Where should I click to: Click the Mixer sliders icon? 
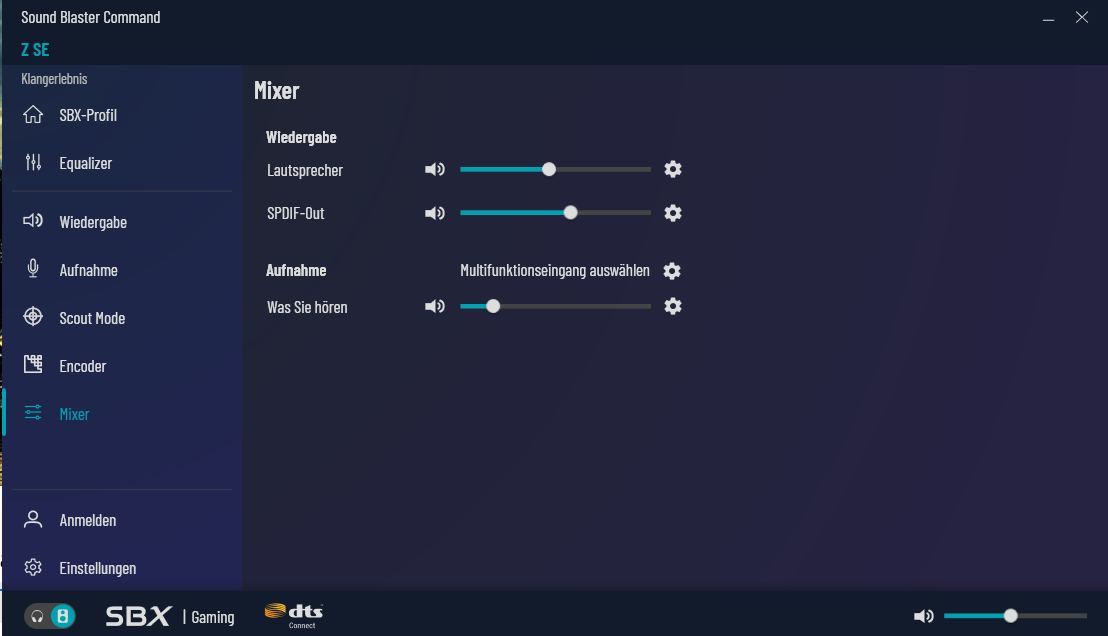[33, 413]
